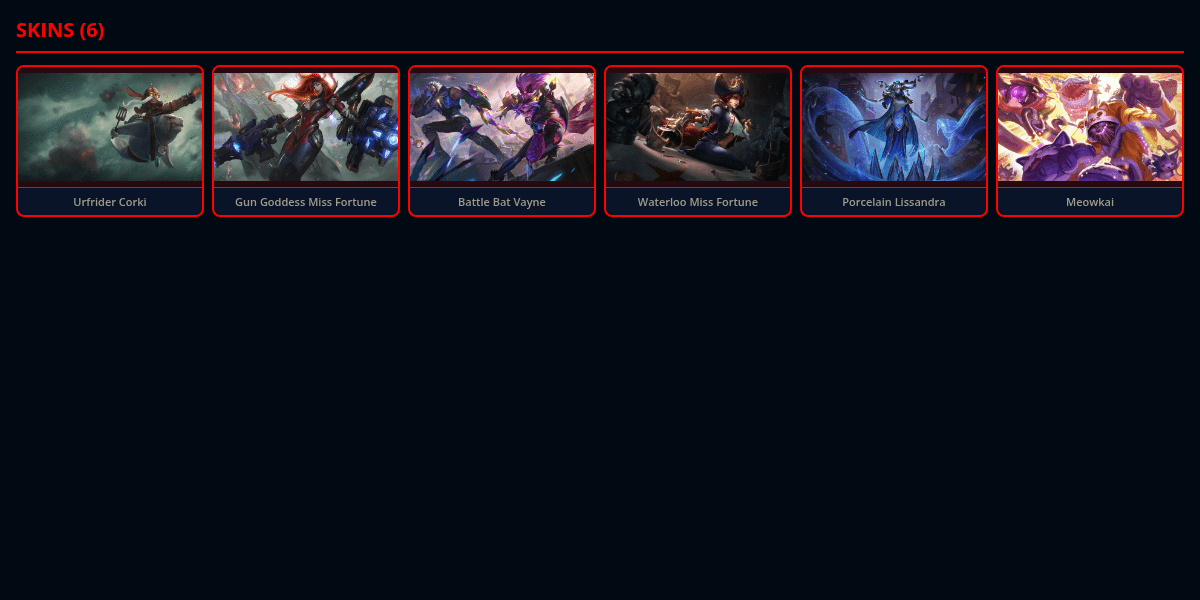Click the red divider line below SKINS heading
Image resolution: width=1200 pixels, height=600 pixels.
(x=600, y=51)
